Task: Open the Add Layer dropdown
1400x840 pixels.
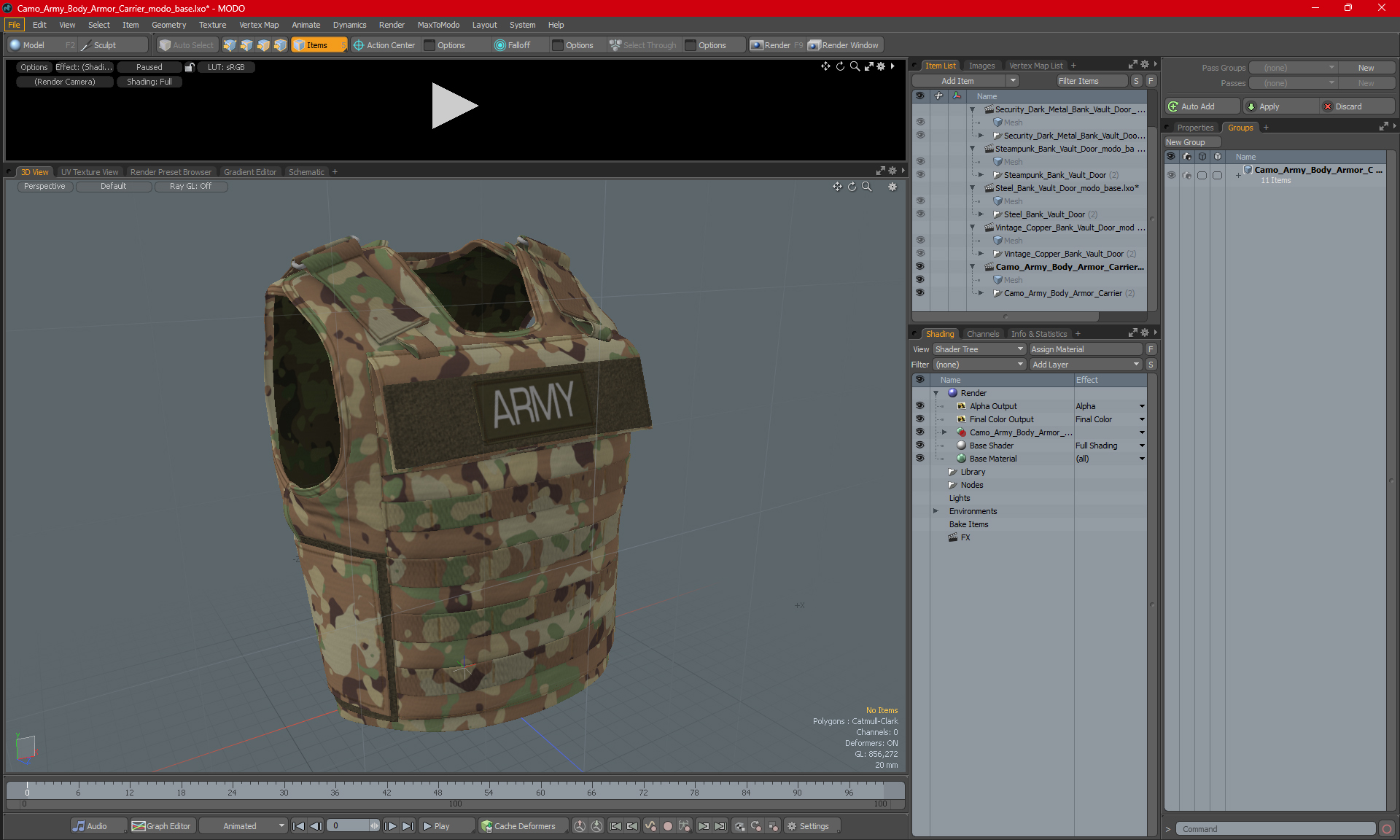Action: (x=1086, y=365)
